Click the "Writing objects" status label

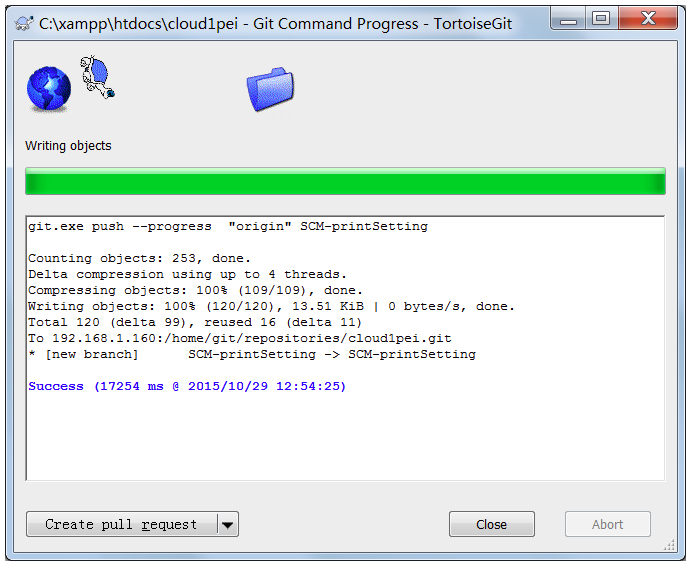click(x=68, y=146)
